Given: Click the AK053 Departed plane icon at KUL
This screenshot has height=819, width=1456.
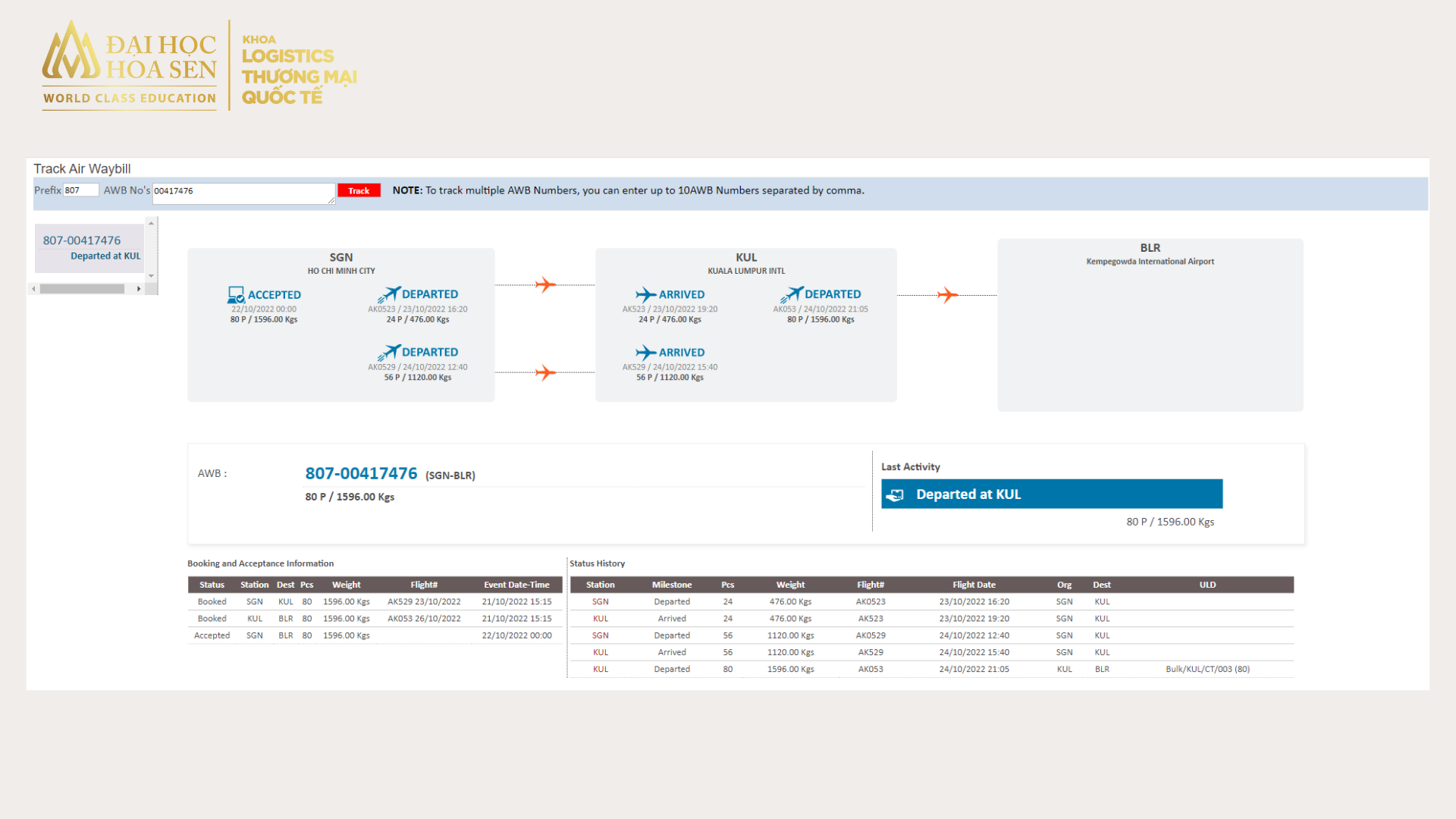Looking at the screenshot, I should [792, 294].
